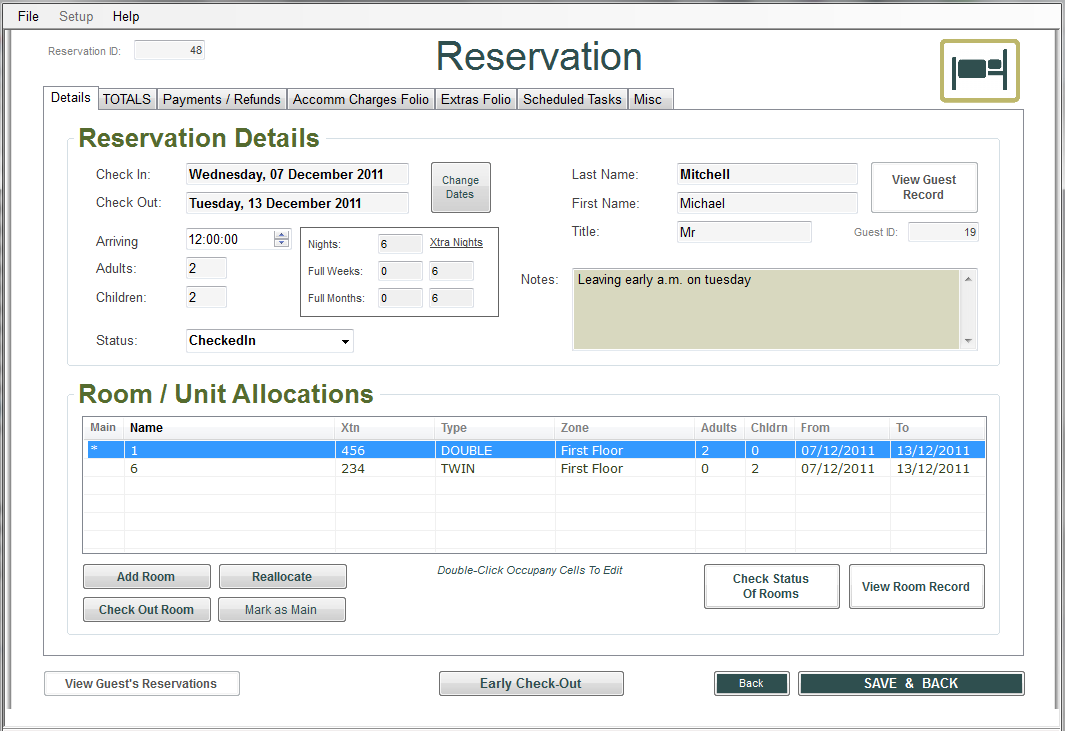The width and height of the screenshot is (1065, 731).
Task: Open the Status dropdown
Action: point(345,341)
